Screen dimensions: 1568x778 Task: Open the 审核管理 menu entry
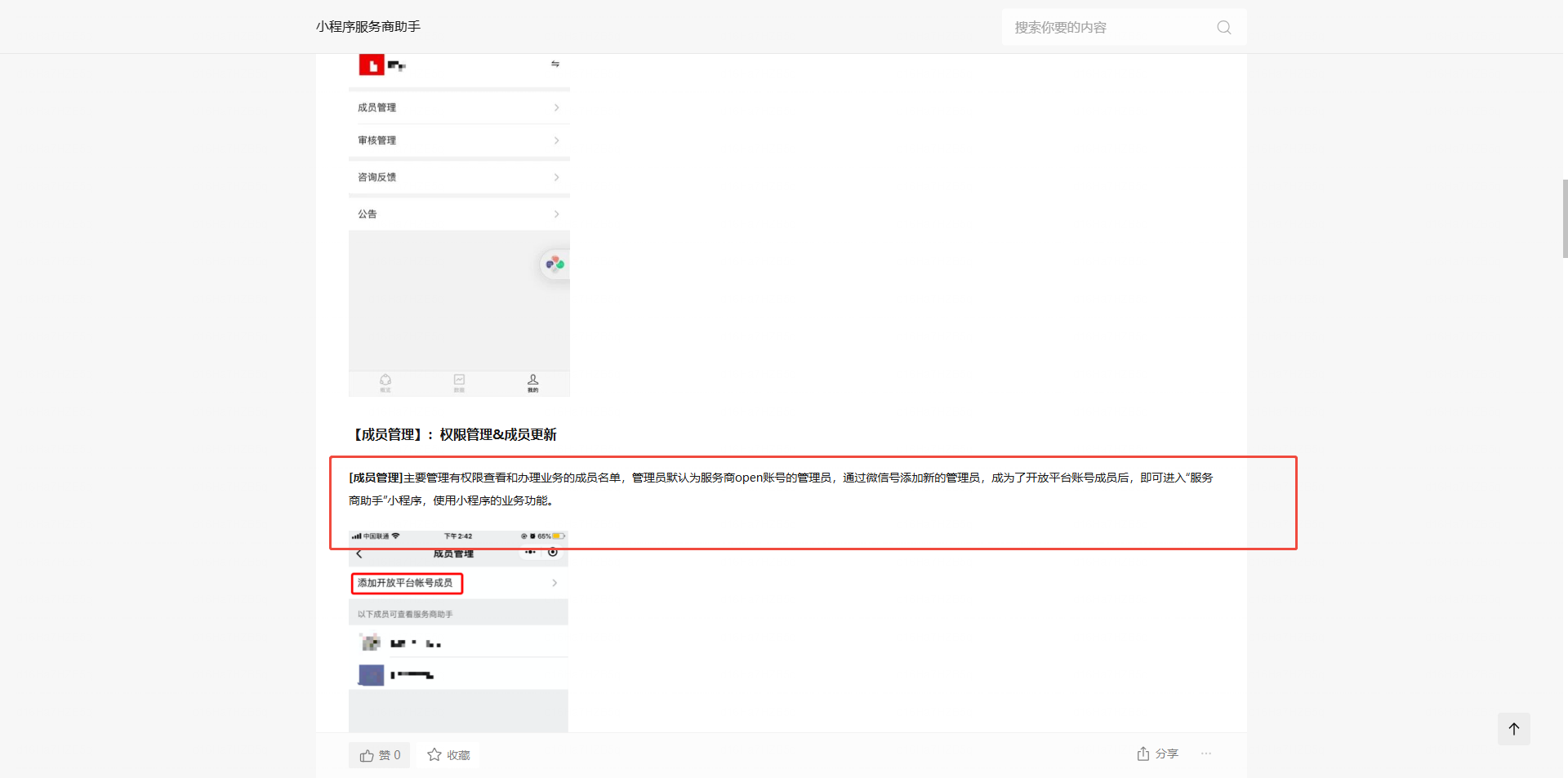point(459,140)
